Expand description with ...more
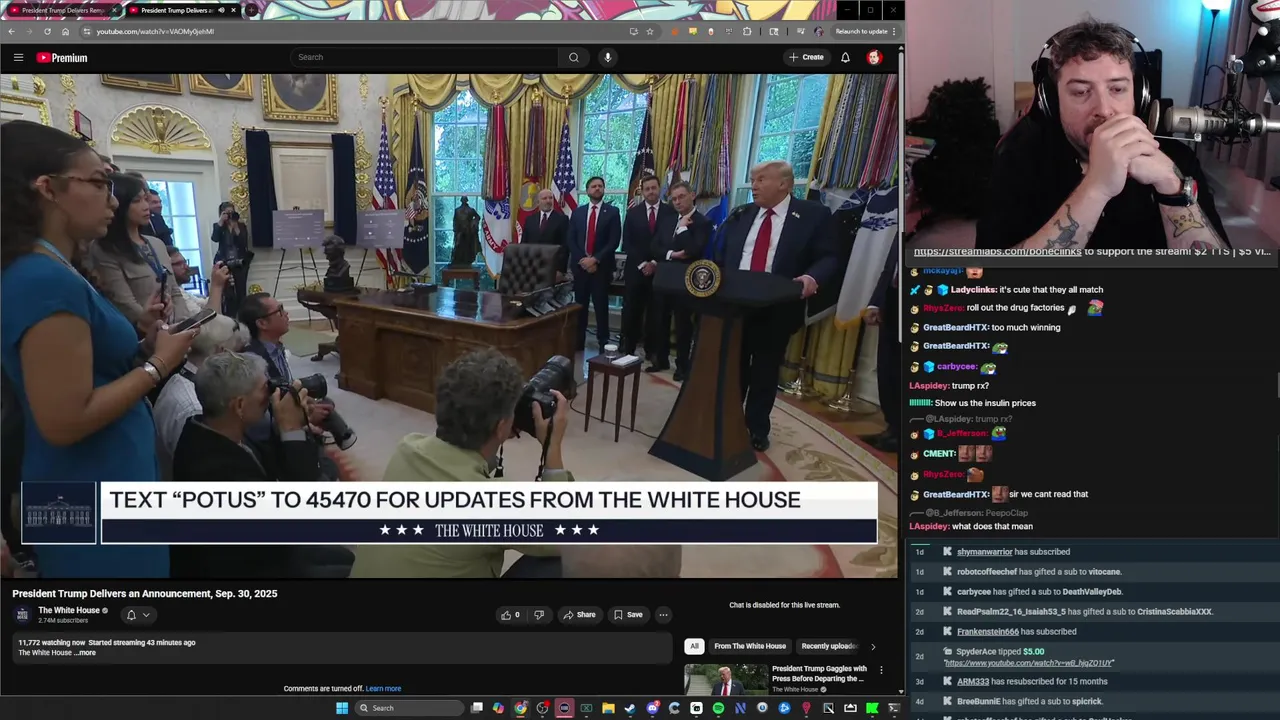 (86, 653)
